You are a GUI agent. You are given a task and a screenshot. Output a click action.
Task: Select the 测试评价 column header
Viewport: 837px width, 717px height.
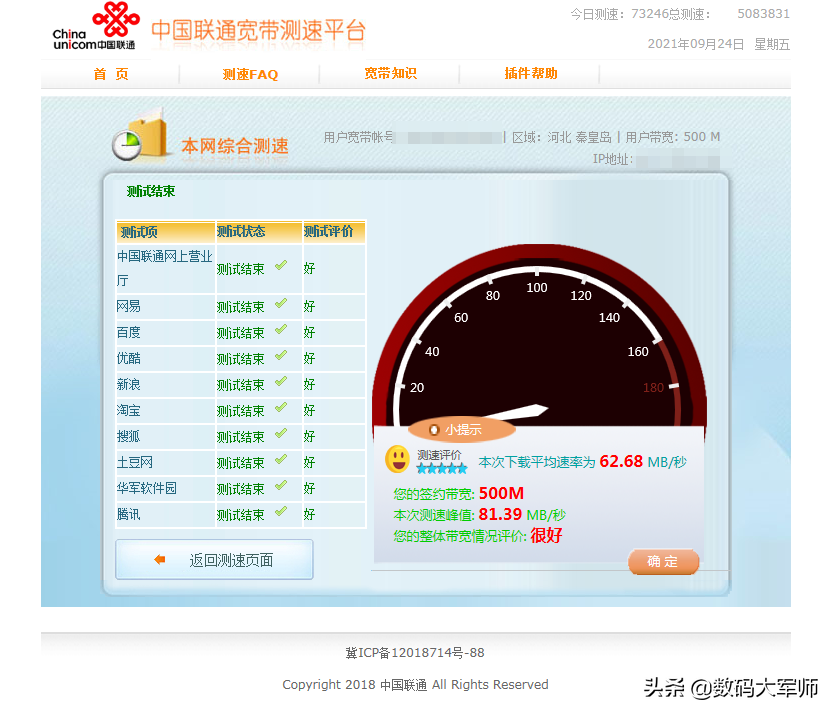click(334, 231)
